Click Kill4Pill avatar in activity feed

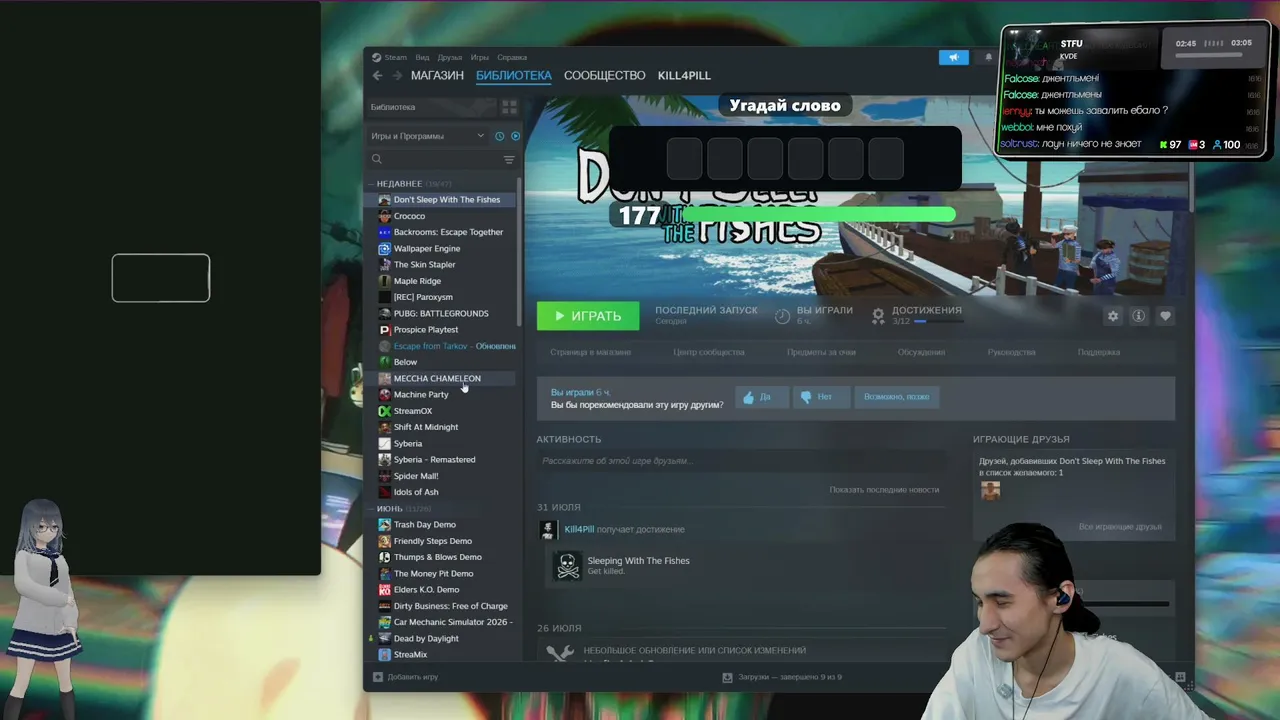point(547,530)
